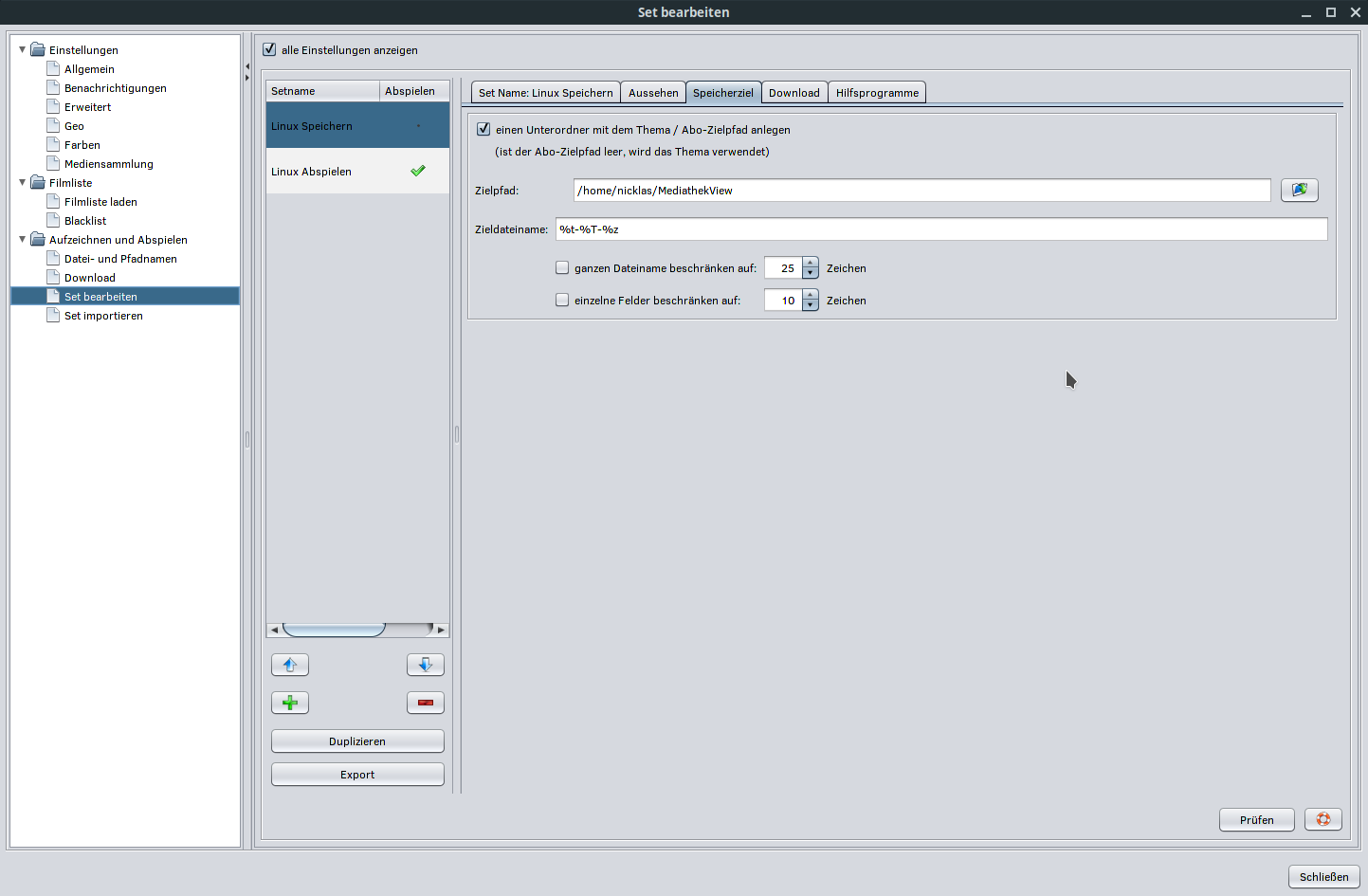
Task: Remove selected set with red minus
Action: (x=425, y=703)
